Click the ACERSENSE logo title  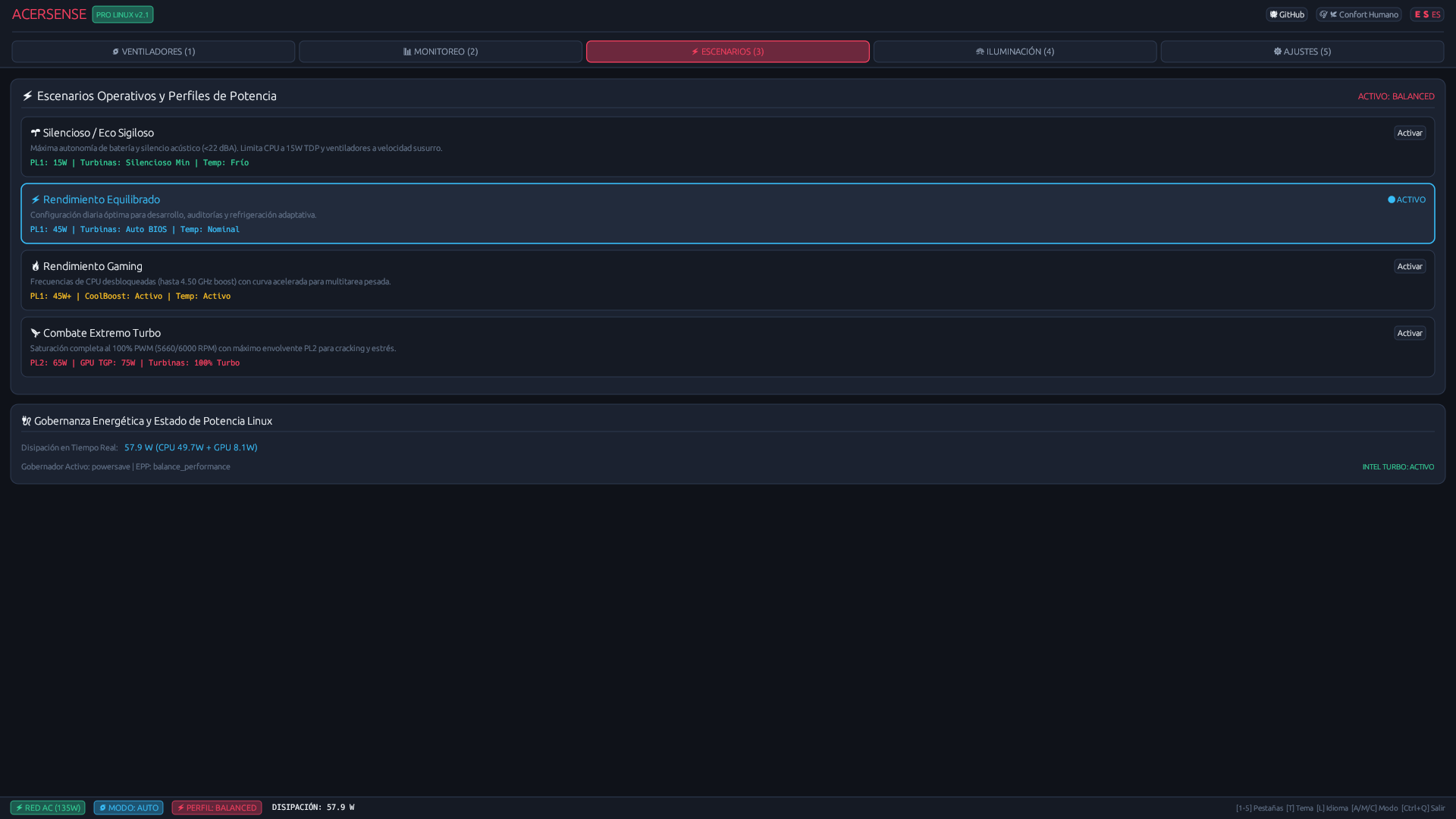(49, 14)
